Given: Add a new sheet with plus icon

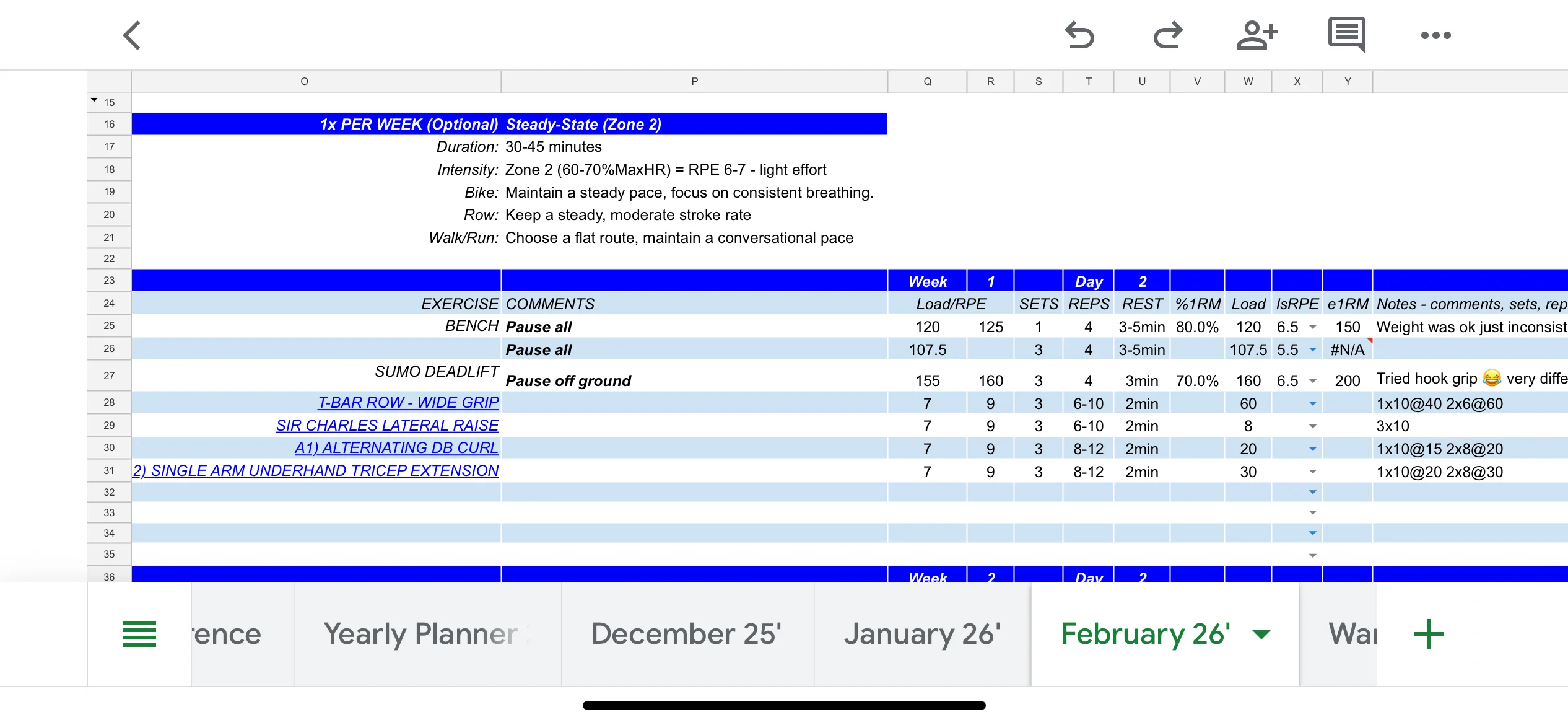Looking at the screenshot, I should (1429, 634).
